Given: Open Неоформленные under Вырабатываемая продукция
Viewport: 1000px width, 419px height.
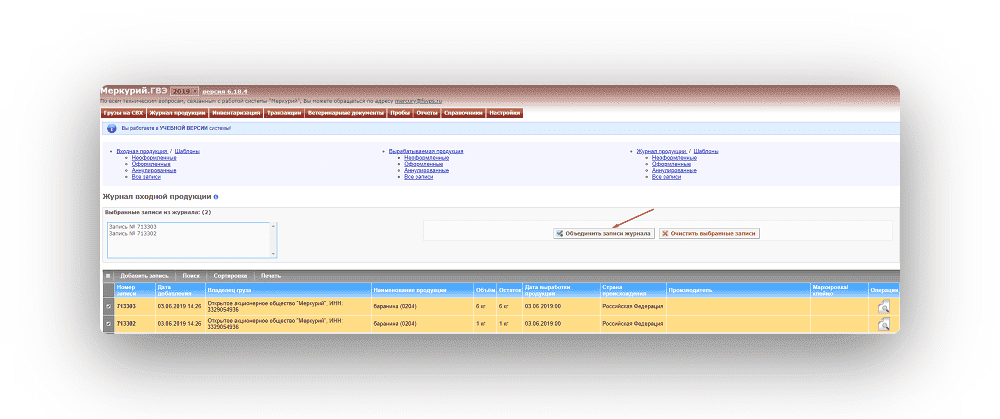Looking at the screenshot, I should (427, 158).
